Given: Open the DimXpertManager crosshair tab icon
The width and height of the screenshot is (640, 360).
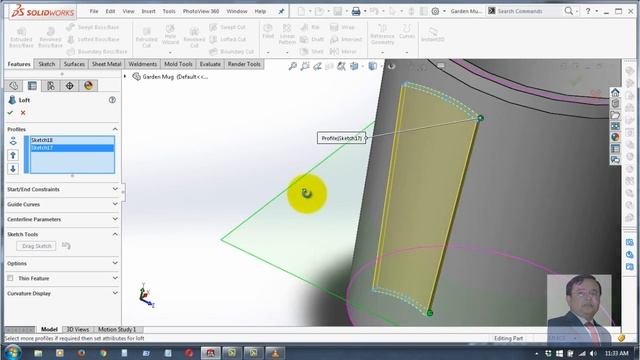Looking at the screenshot, I should click(69, 86).
